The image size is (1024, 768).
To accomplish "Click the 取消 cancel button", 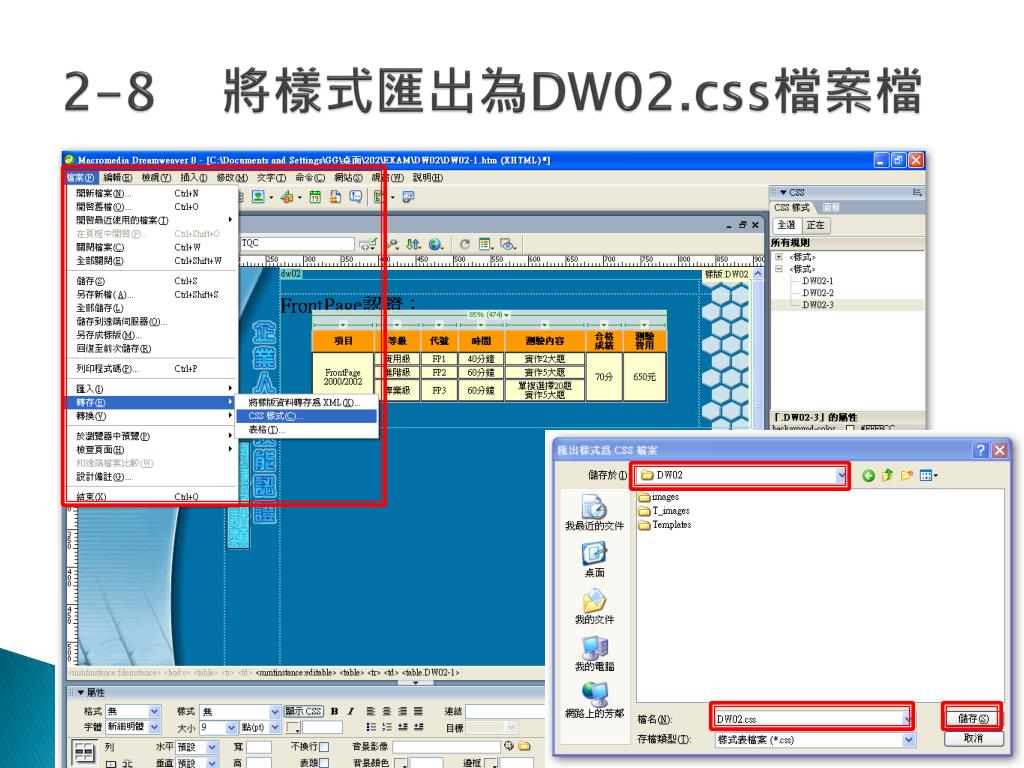I will coord(973,739).
